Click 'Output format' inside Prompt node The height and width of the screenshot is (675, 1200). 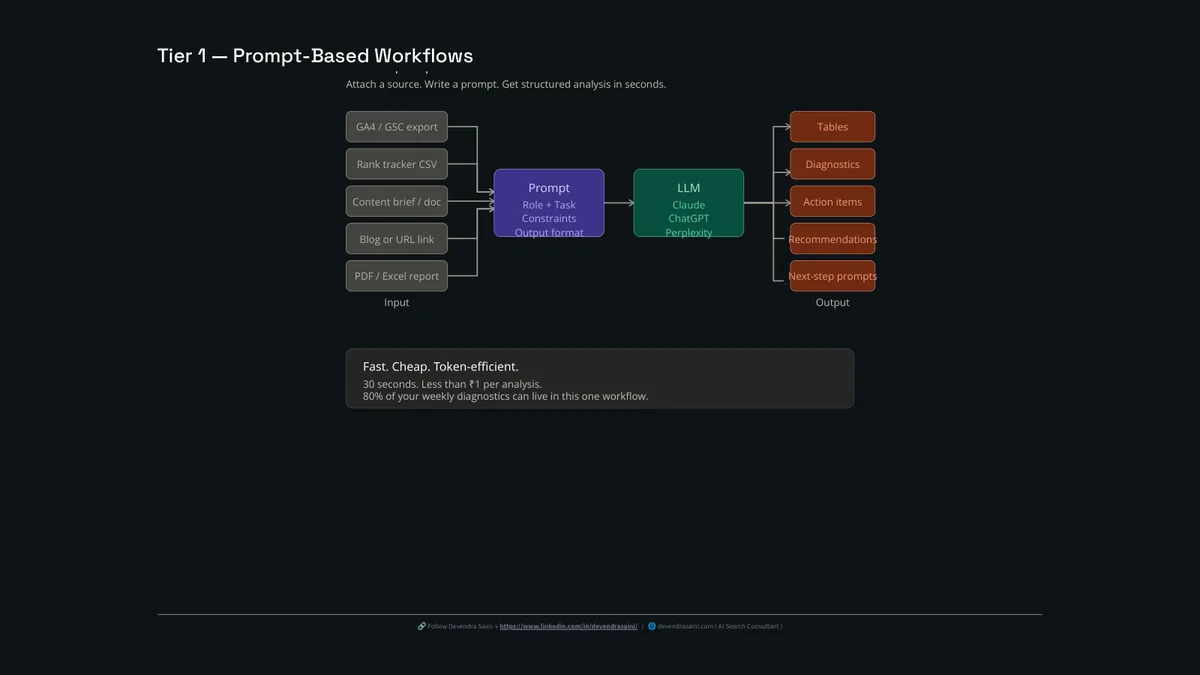(x=548, y=232)
